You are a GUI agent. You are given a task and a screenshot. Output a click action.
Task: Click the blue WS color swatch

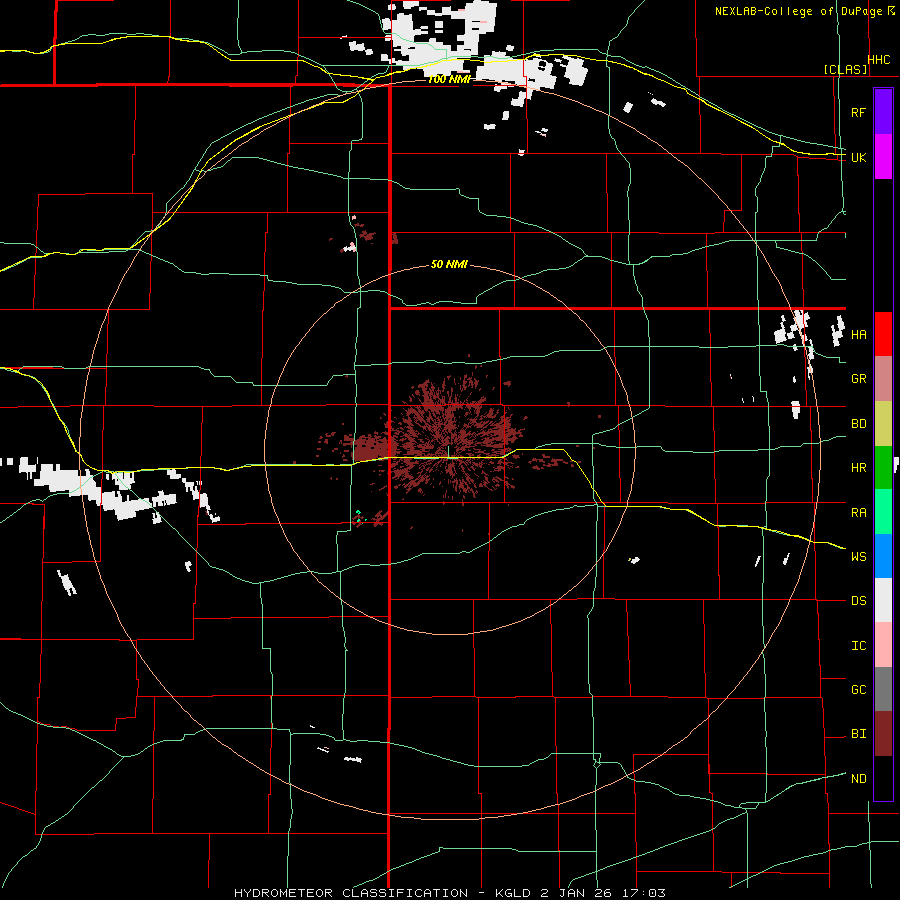[x=883, y=556]
